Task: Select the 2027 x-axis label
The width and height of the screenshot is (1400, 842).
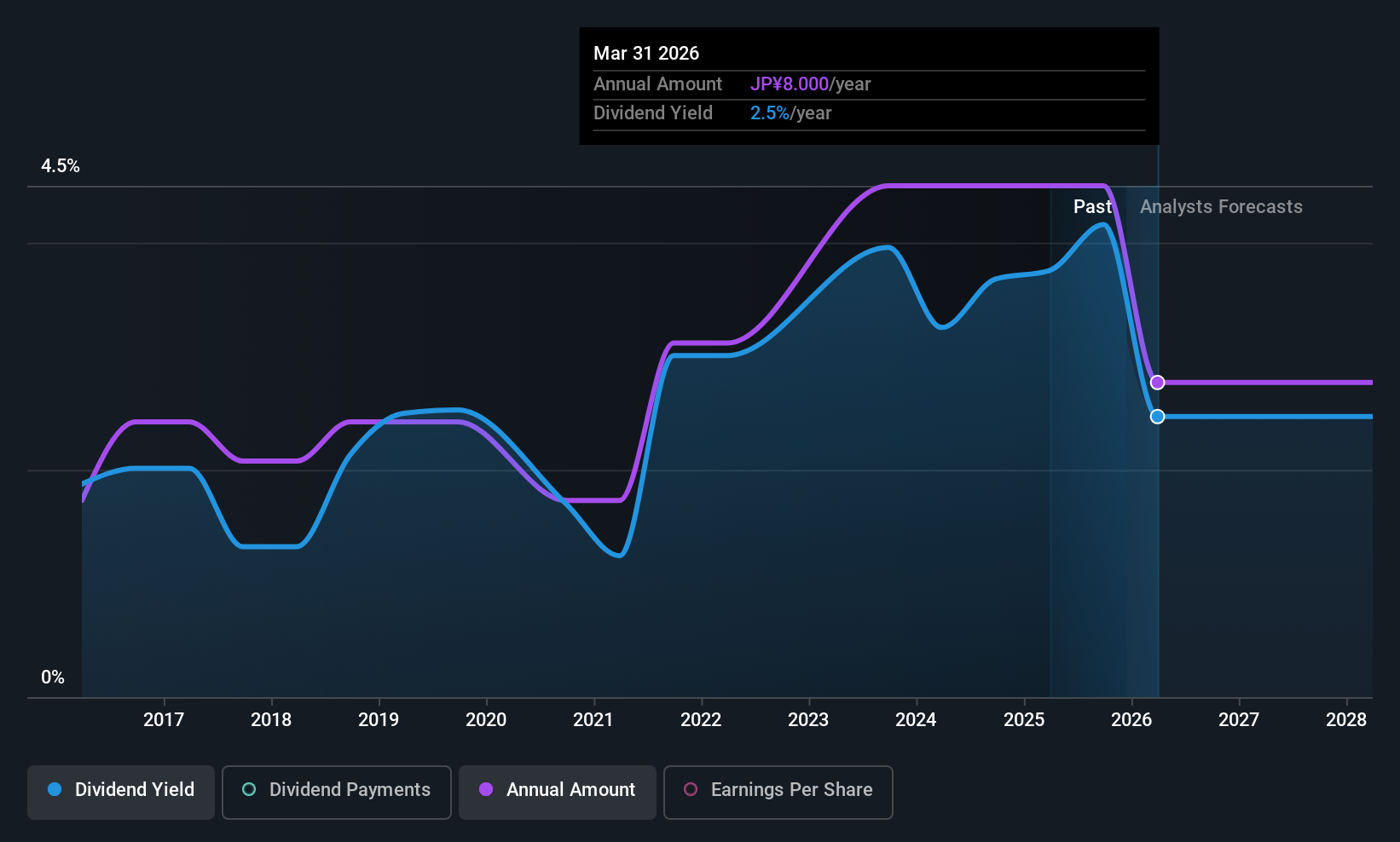Action: pos(1239,720)
